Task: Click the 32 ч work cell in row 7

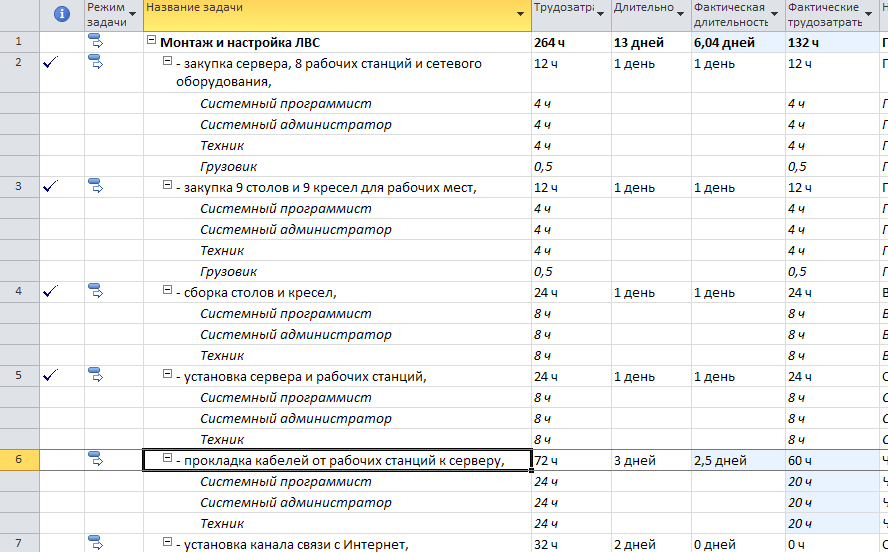Action: pos(571,544)
